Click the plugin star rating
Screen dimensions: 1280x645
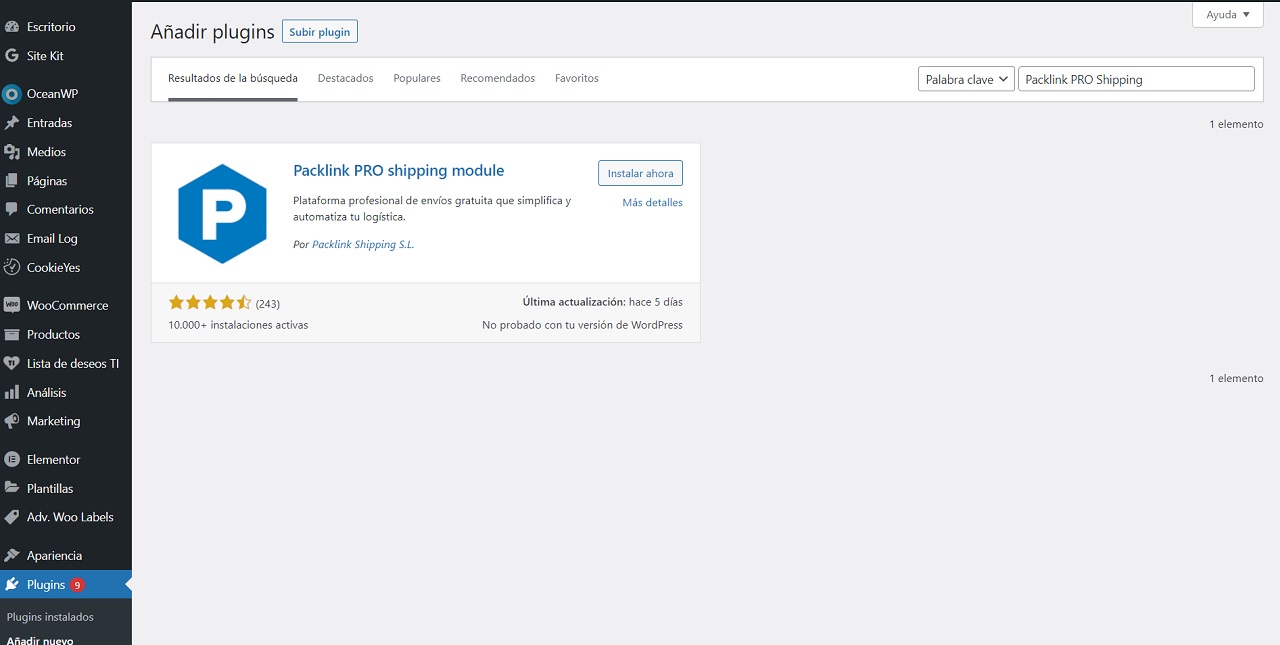coord(210,302)
